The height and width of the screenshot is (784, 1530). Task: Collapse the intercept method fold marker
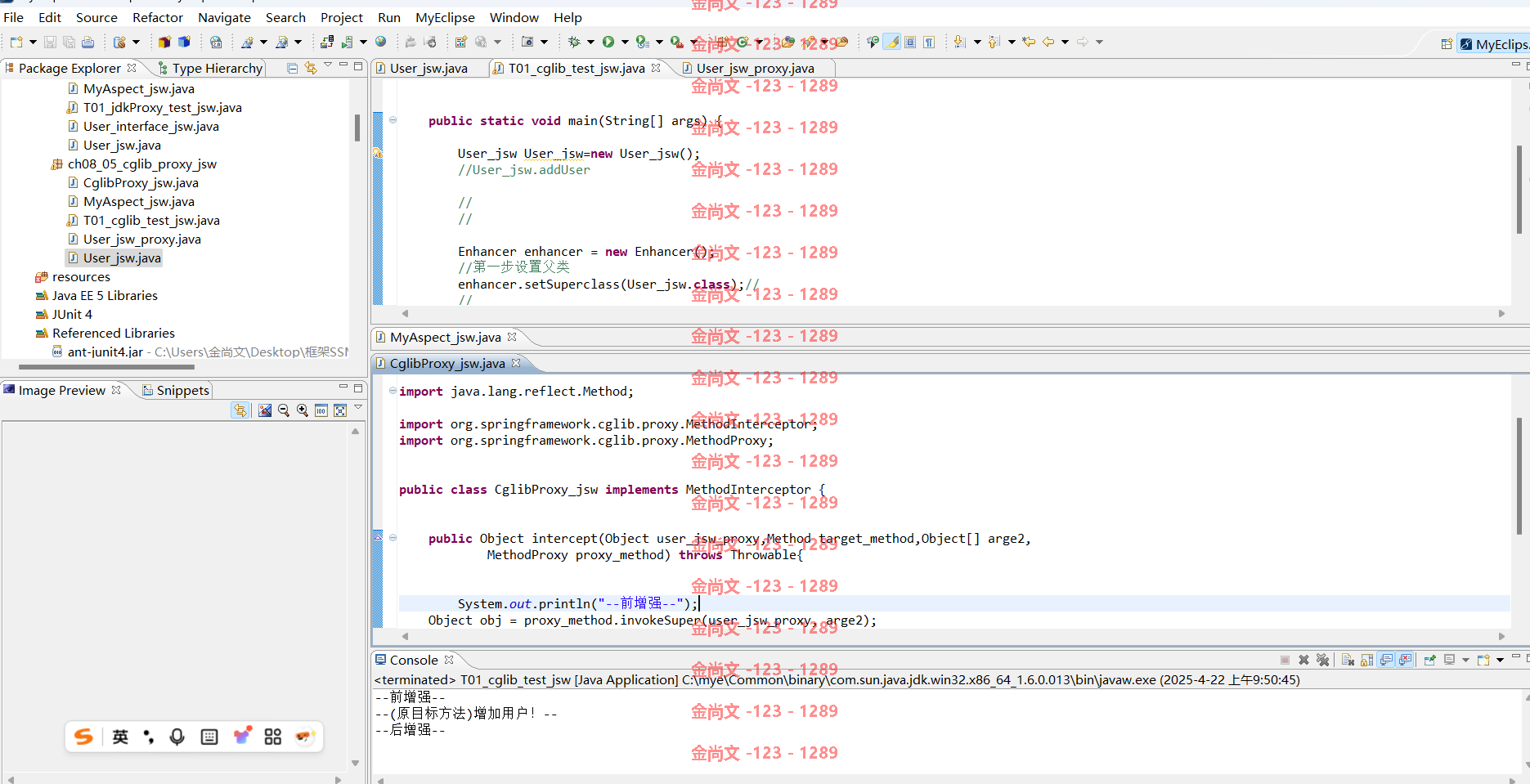click(393, 538)
